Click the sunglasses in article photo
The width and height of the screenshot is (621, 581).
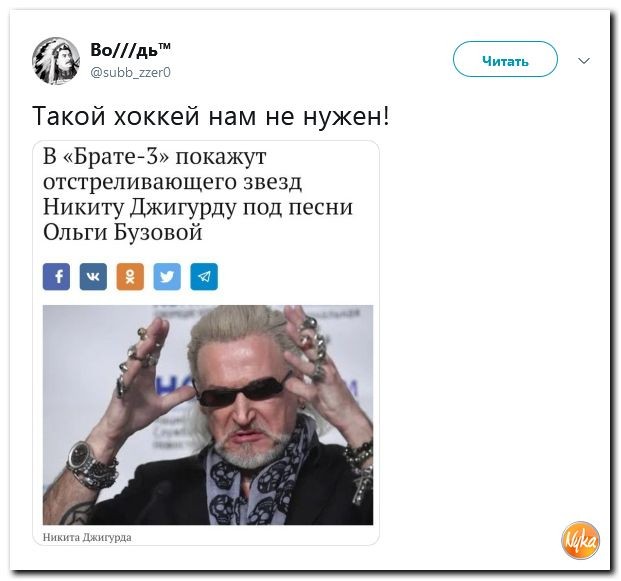244,389
